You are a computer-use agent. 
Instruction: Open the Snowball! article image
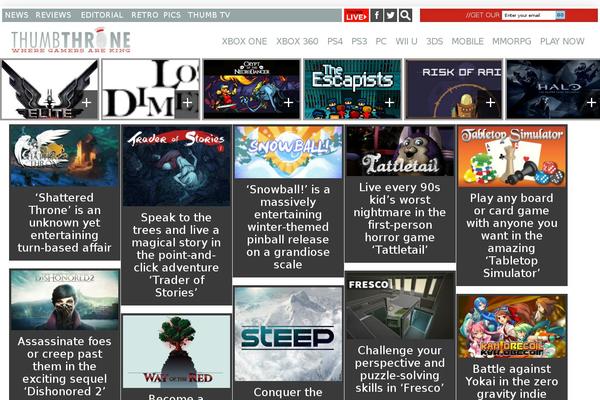pyautogui.click(x=288, y=152)
